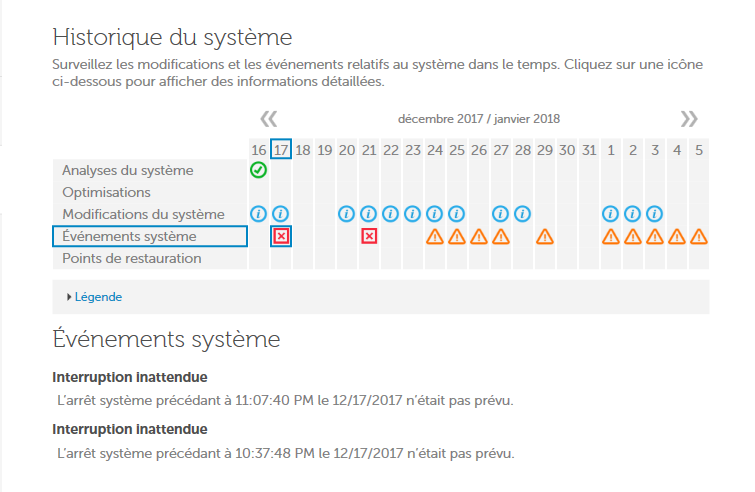755x492 pixels.
Task: Click the red error icon on day 21
Action: 369,236
